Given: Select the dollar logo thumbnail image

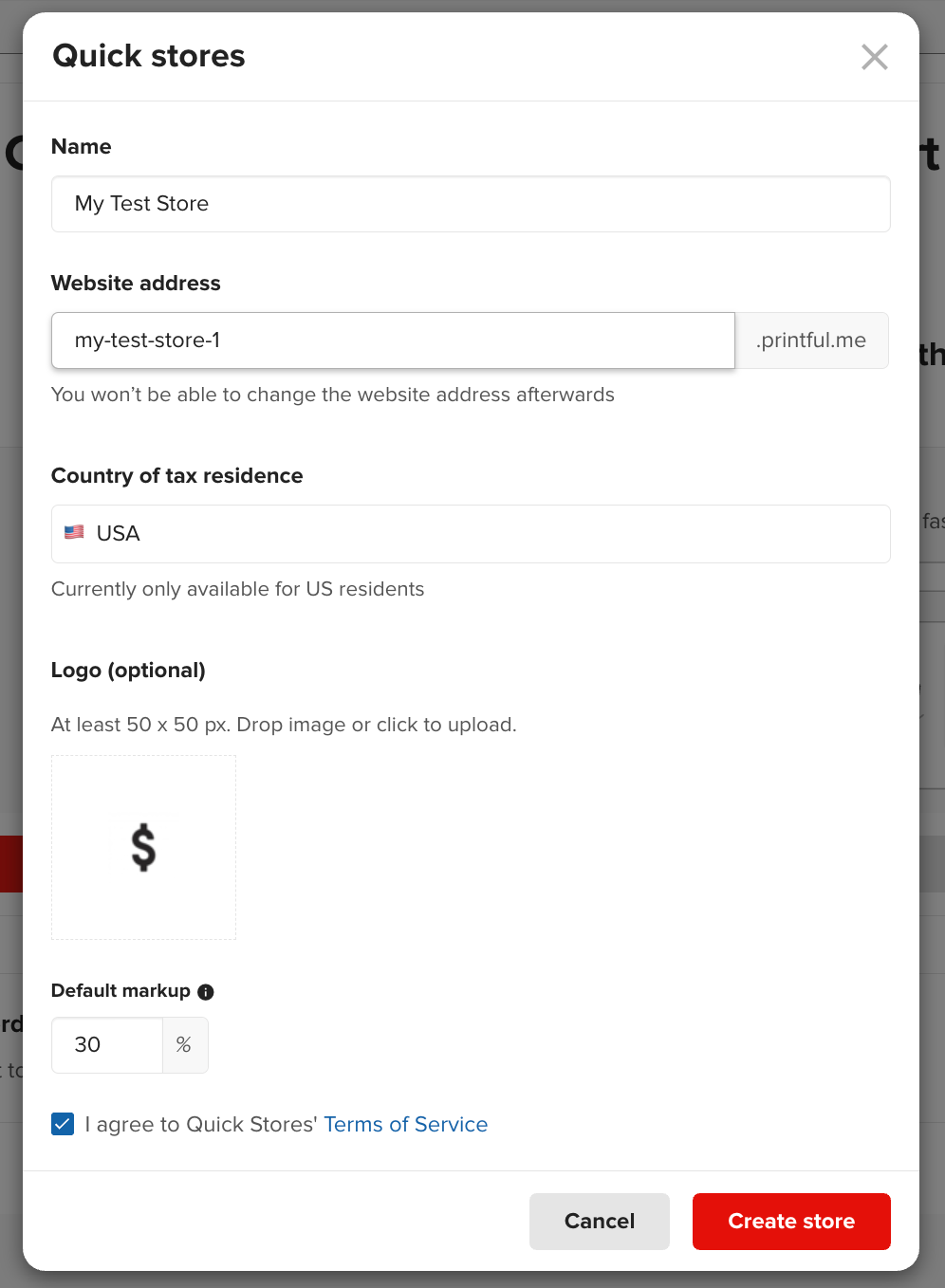Looking at the screenshot, I should [143, 847].
